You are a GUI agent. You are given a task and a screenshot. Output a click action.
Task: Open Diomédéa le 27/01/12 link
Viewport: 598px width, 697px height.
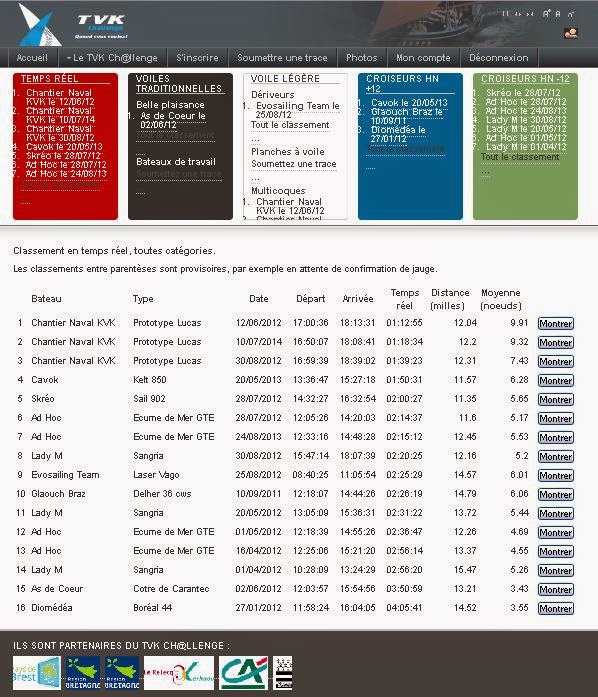pyautogui.click(x=398, y=134)
